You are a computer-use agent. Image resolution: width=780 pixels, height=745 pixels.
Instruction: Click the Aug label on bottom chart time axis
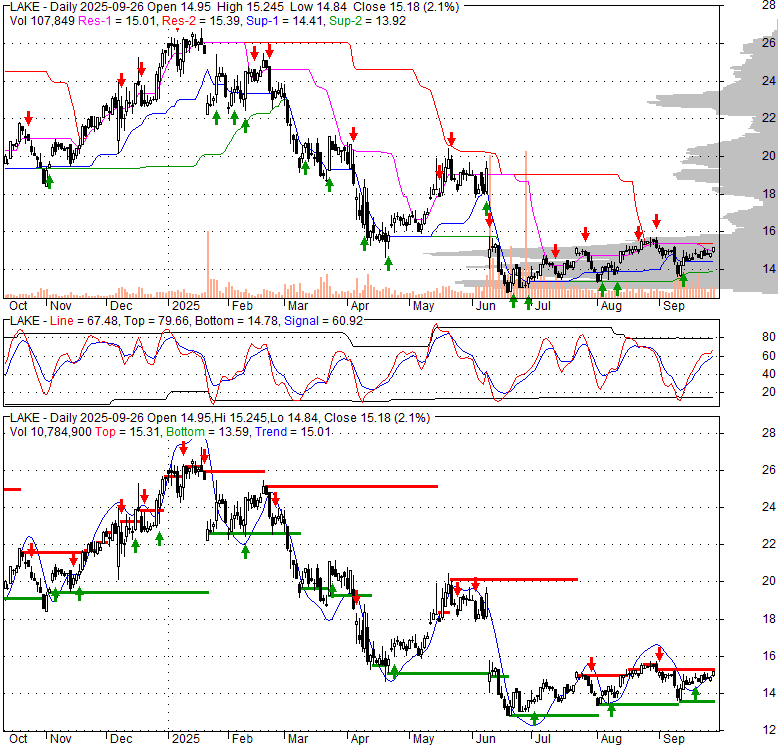pyautogui.click(x=611, y=739)
